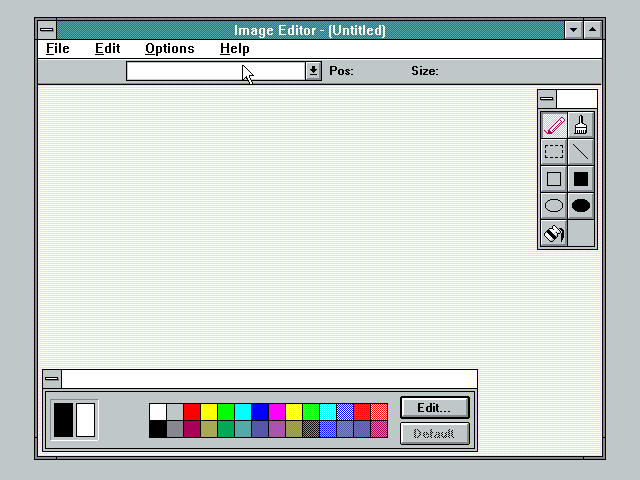Expand the image list dropdown arrow
Viewport: 640px width, 480px height.
pyautogui.click(x=313, y=71)
